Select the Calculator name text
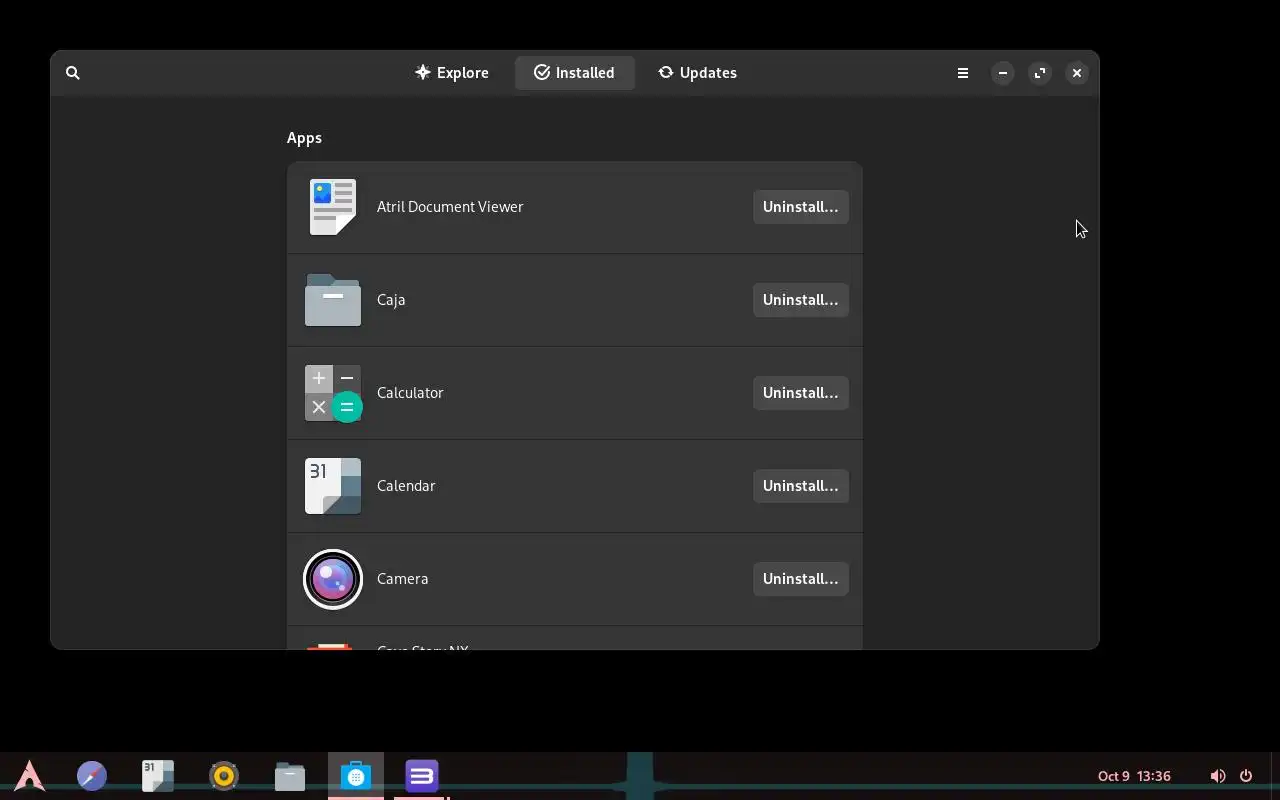The image size is (1280, 800). point(410,393)
